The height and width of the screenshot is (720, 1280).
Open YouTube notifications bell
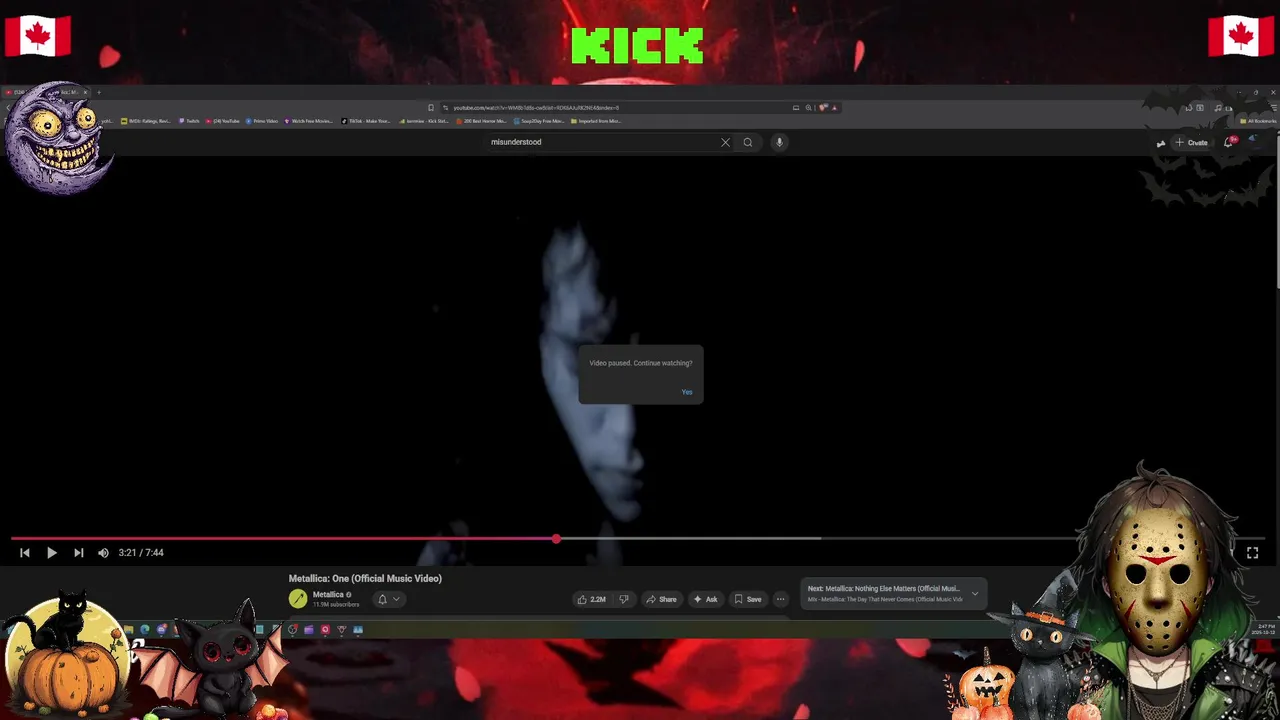[1229, 142]
